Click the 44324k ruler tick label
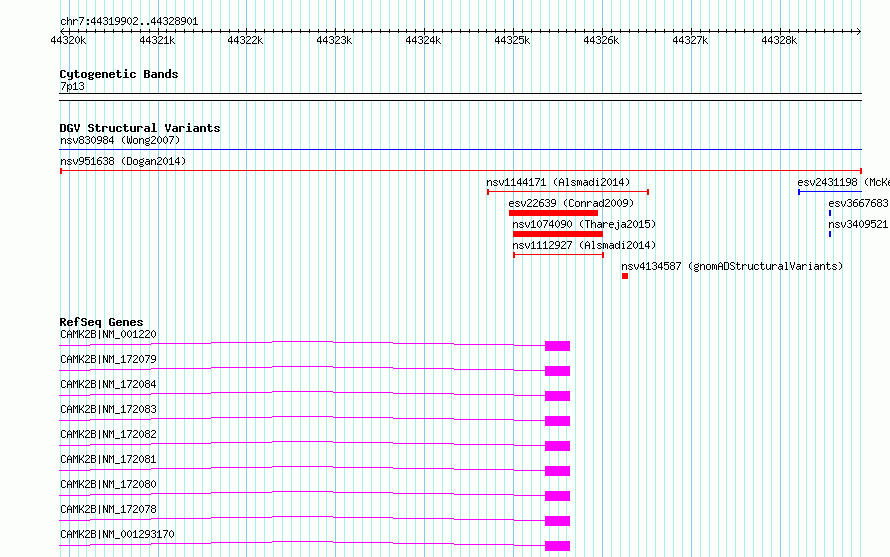This screenshot has height=557, width=890. coord(423,40)
